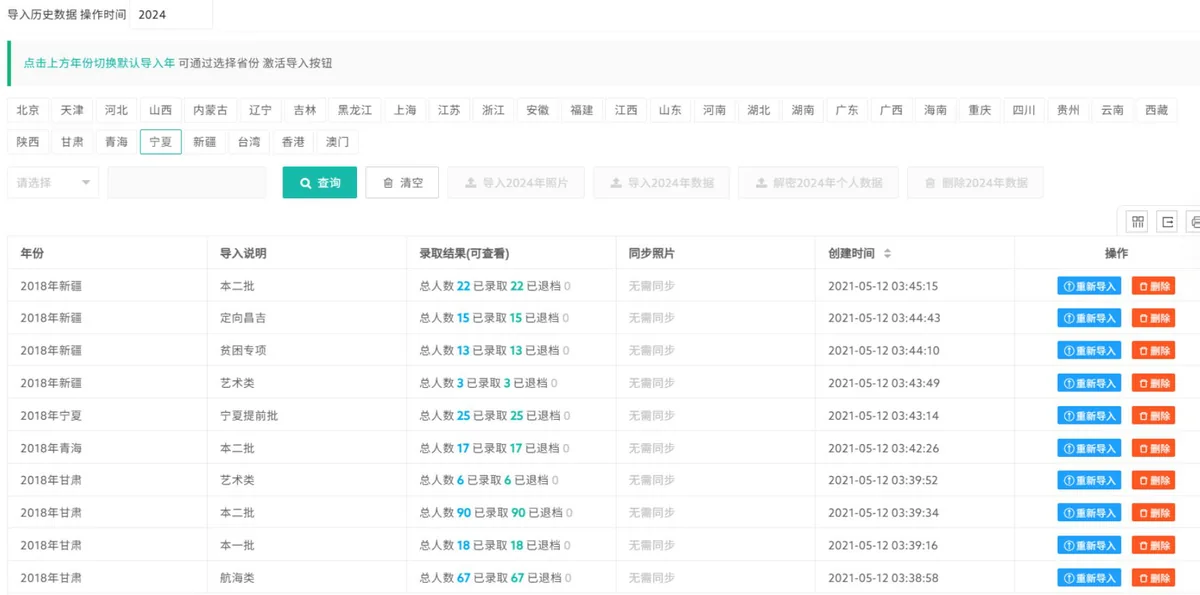
Task: Choose the 重庆 province tag
Action: tap(979, 110)
